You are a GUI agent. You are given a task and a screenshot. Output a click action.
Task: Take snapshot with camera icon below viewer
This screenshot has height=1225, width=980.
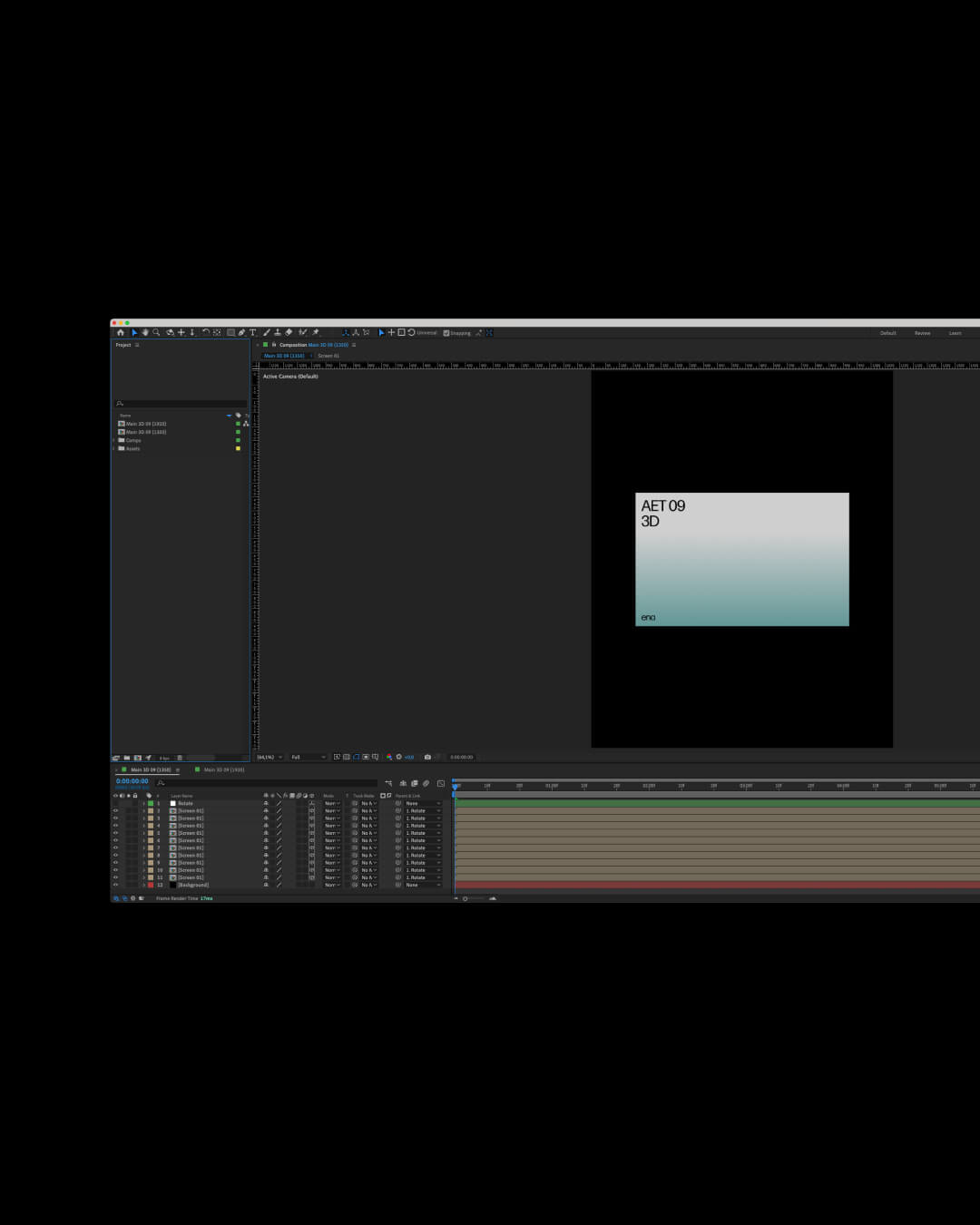click(x=427, y=757)
